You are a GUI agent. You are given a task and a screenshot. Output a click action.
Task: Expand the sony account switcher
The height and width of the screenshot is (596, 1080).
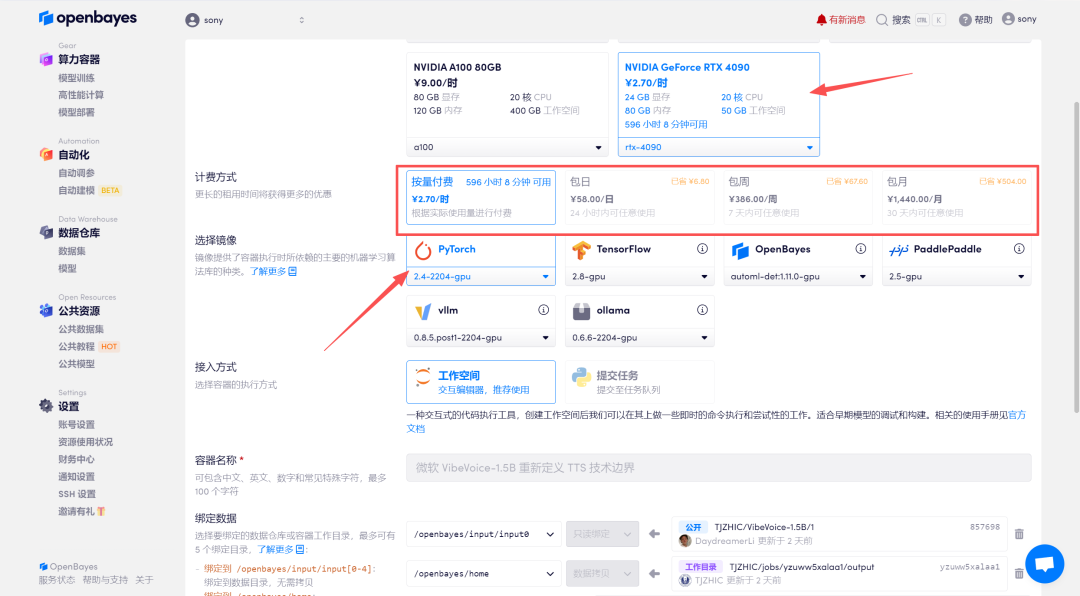(x=245, y=20)
